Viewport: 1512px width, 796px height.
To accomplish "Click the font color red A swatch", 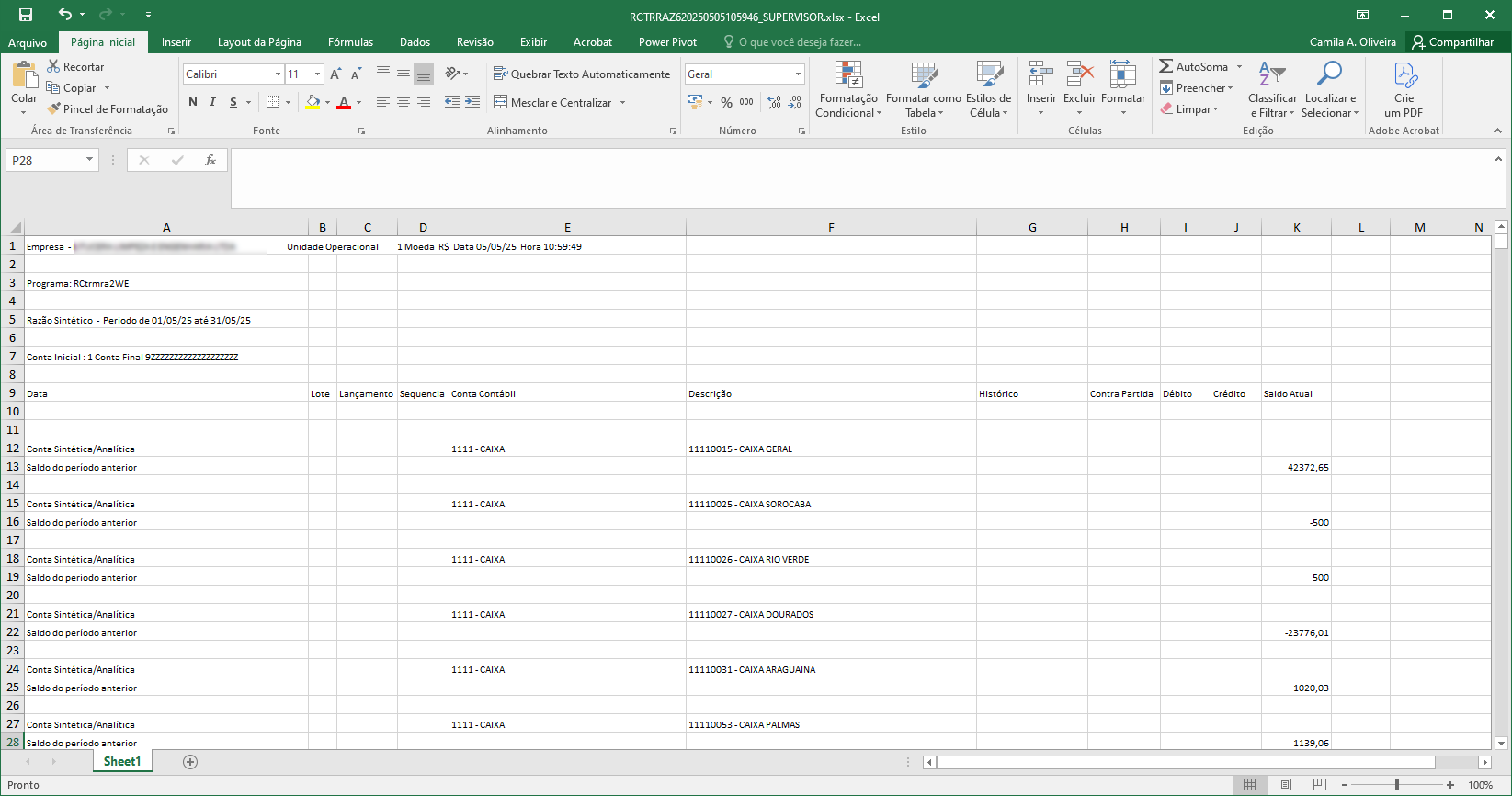I will (x=344, y=102).
